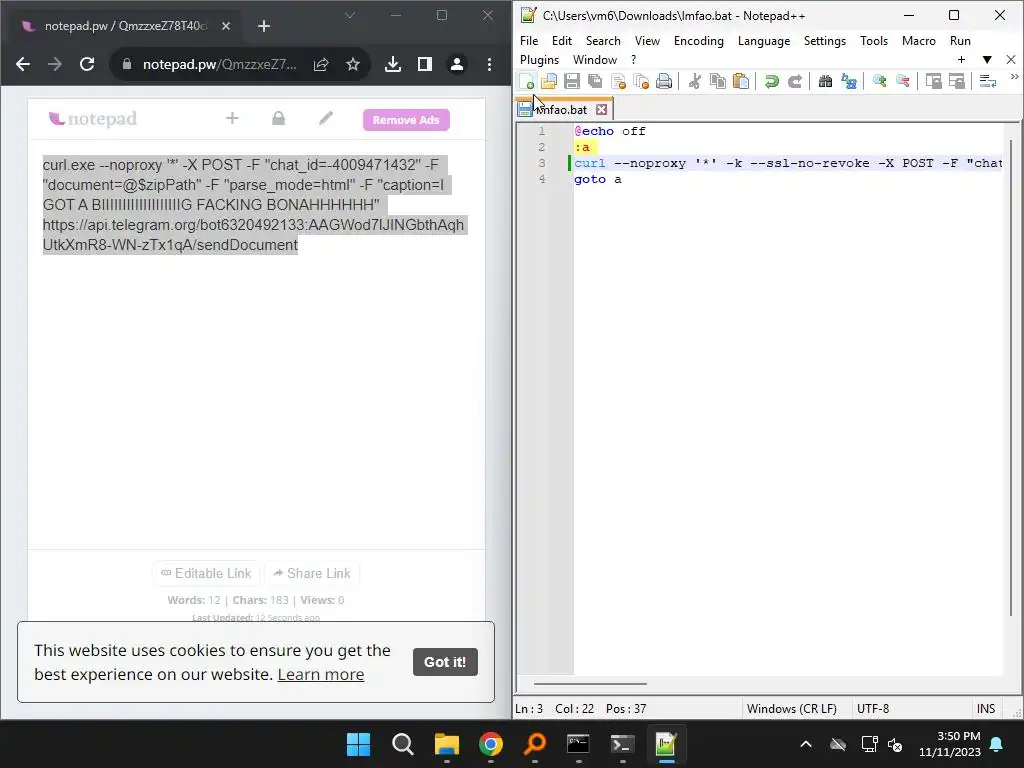Open the Encoding menu
1024x768 pixels.
(699, 40)
